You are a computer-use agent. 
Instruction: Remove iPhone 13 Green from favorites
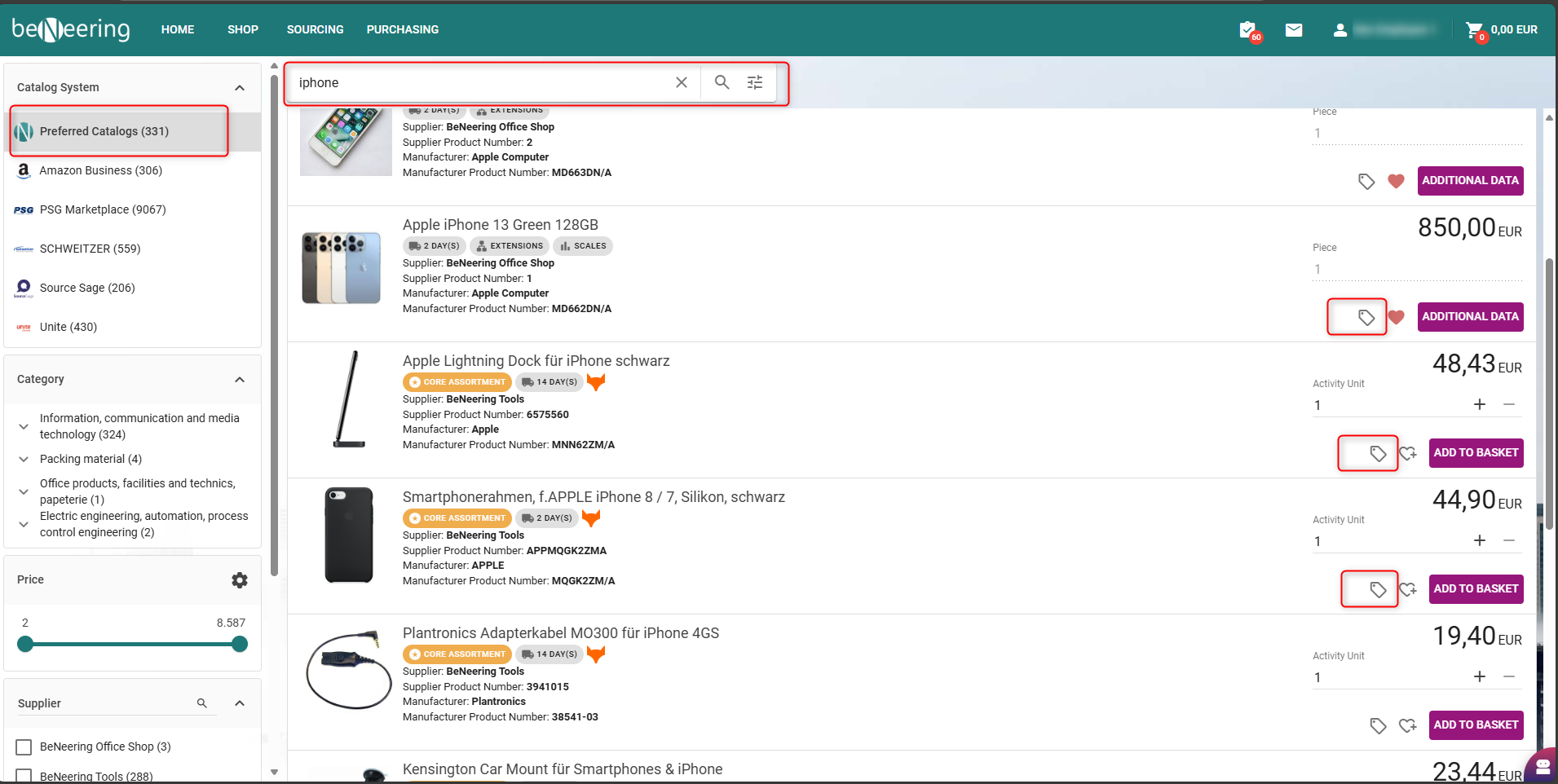pyautogui.click(x=1396, y=317)
